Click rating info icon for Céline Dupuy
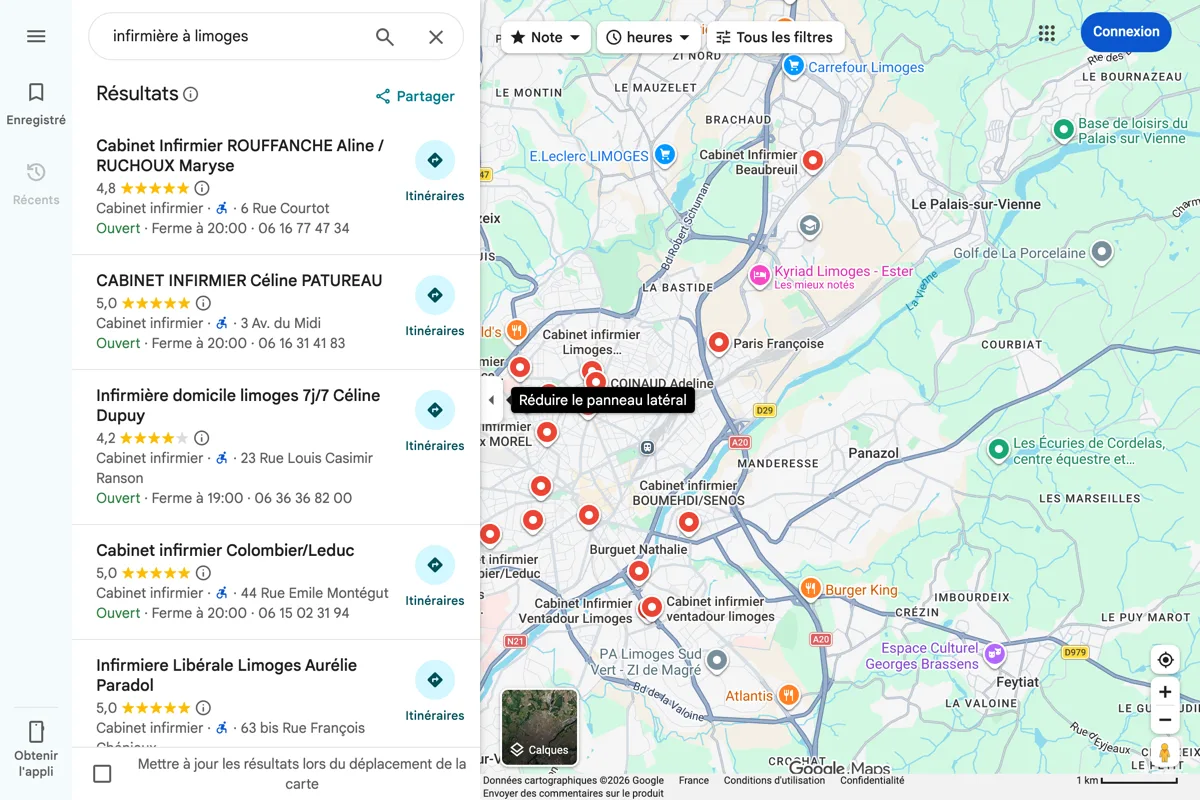This screenshot has width=1200, height=800. pyautogui.click(x=202, y=438)
